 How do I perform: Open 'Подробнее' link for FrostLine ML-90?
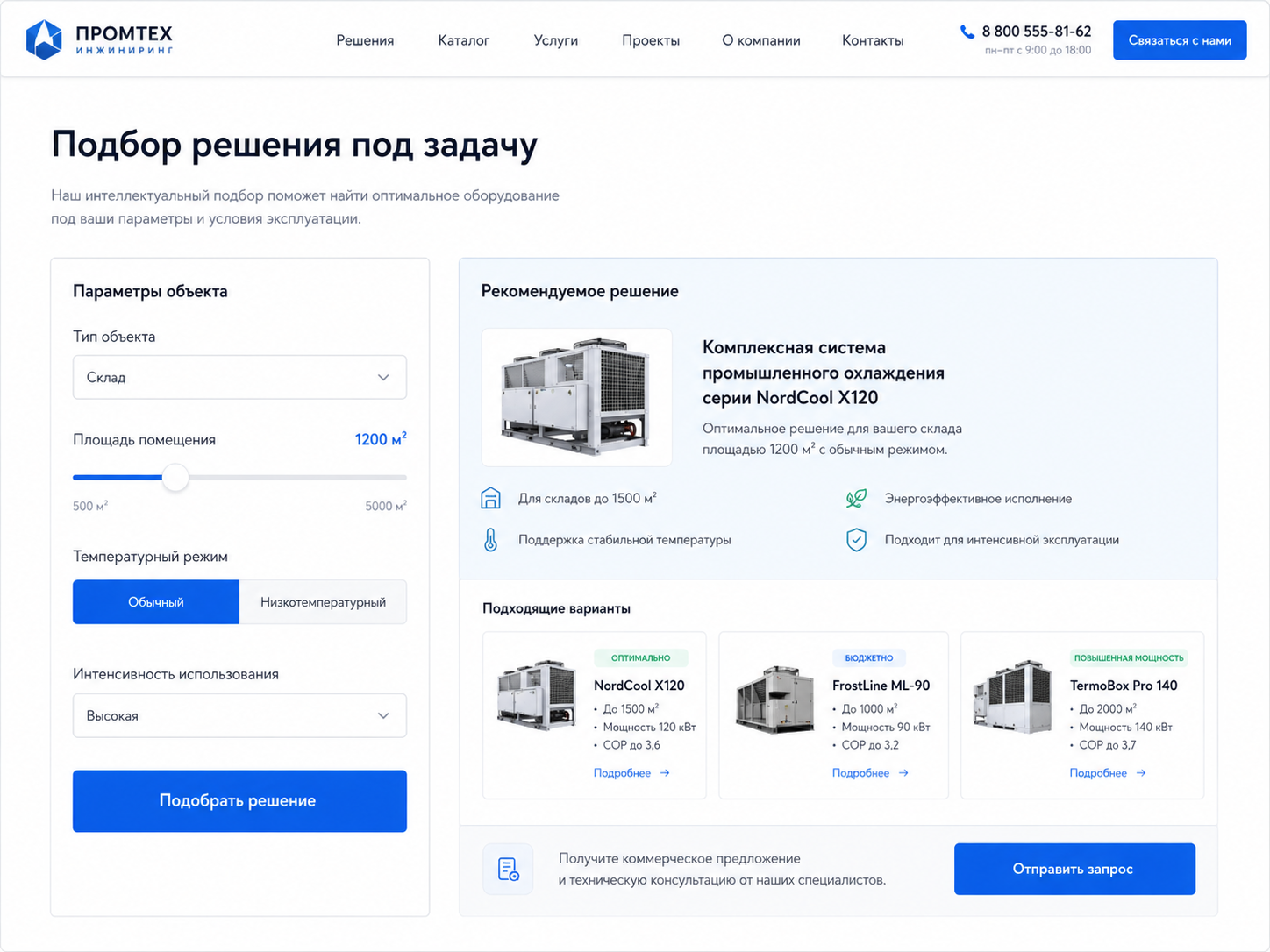(860, 773)
